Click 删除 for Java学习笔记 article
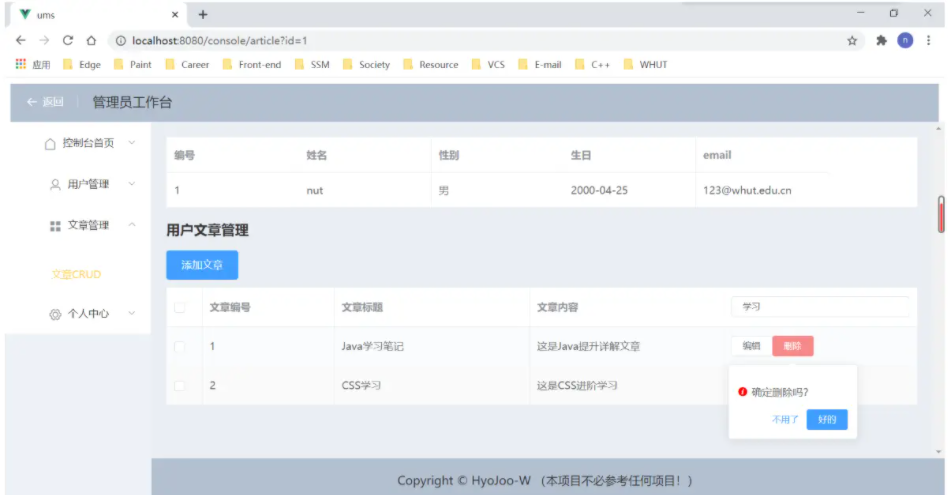 [793, 346]
